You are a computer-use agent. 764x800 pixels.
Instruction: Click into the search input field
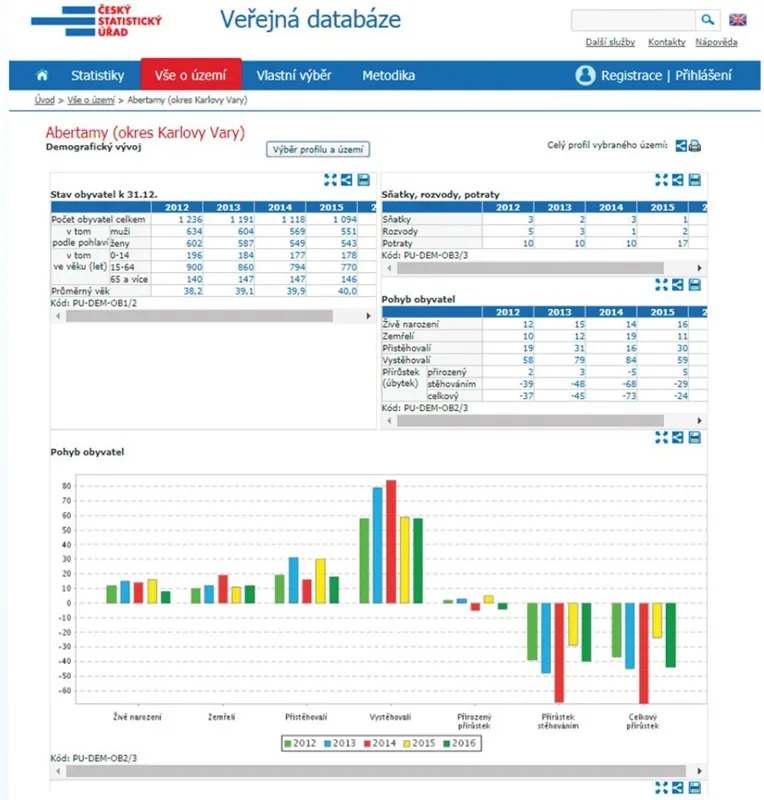pyautogui.click(x=633, y=20)
